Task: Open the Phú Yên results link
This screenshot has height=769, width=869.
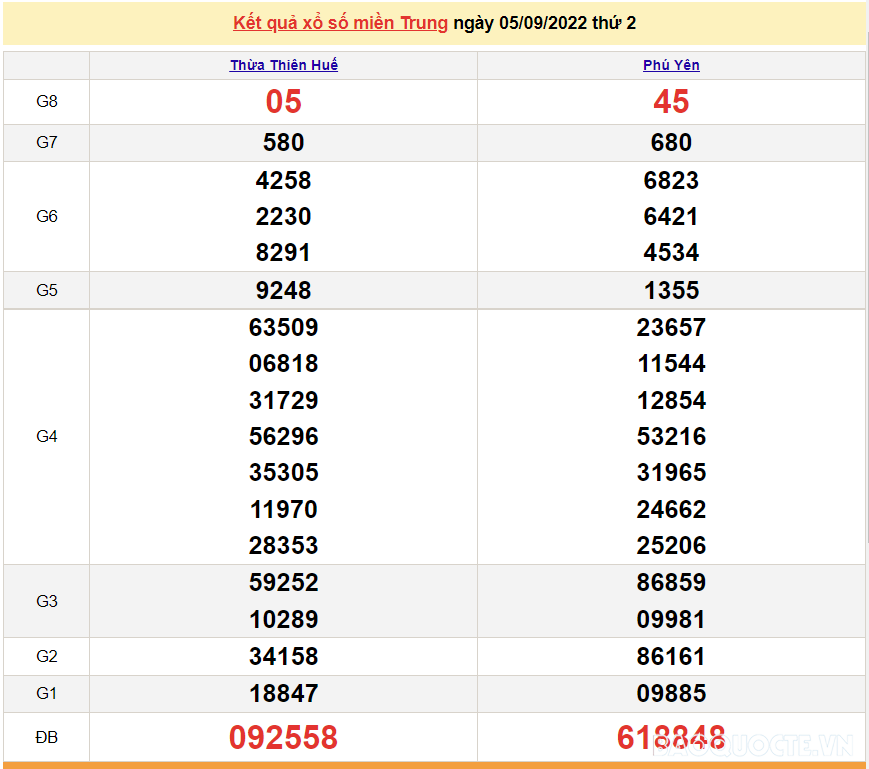Action: pos(671,64)
